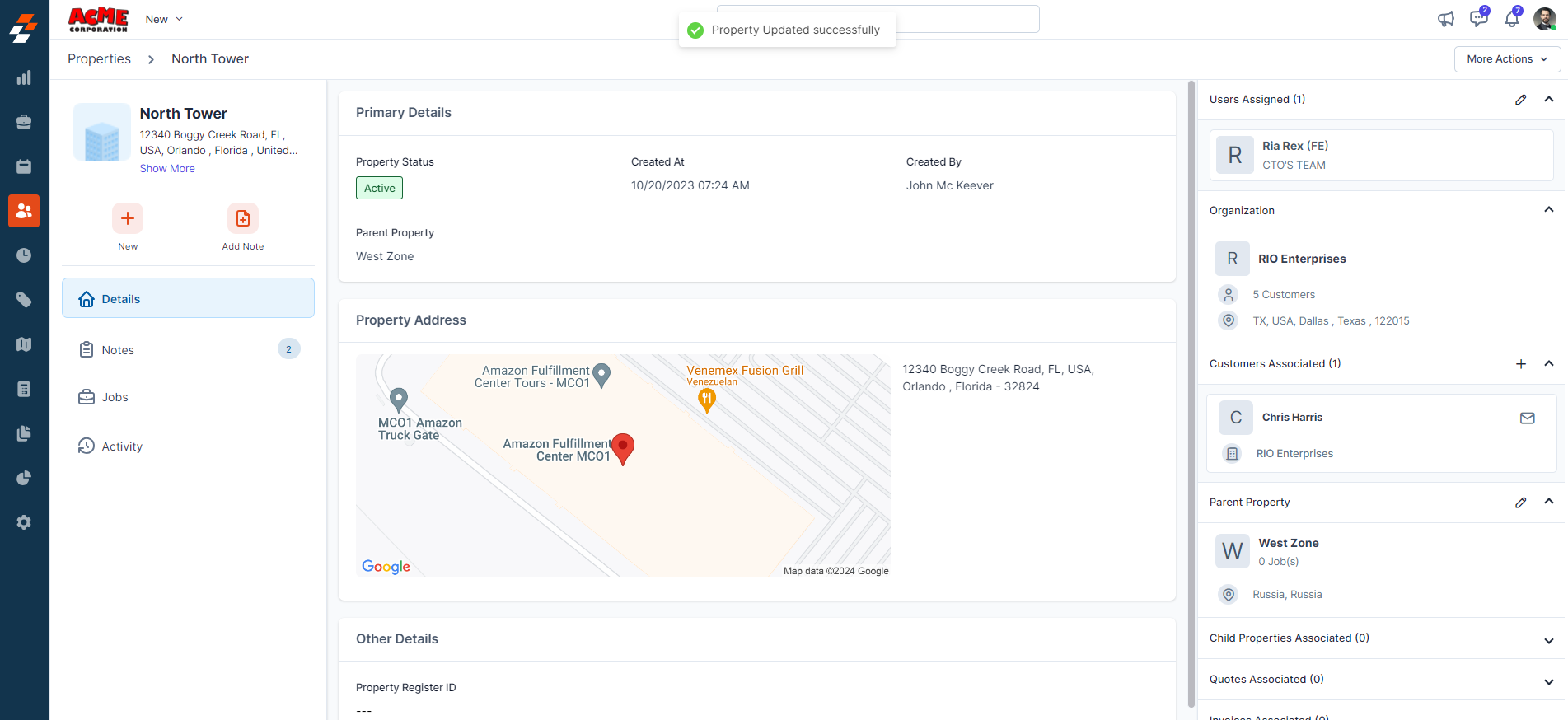The height and width of the screenshot is (720, 1568).
Task: Open the chat messages icon
Action: (x=1478, y=19)
